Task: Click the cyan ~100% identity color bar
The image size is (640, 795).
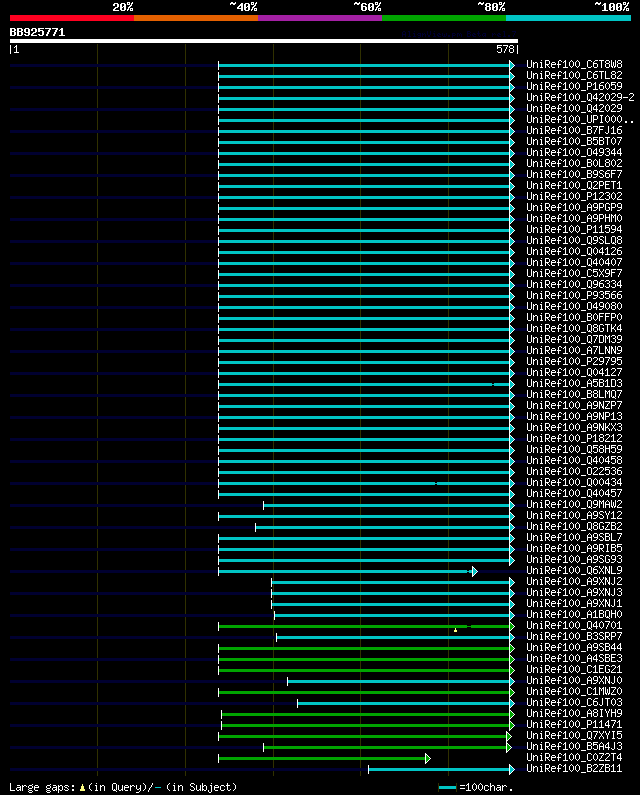Action: point(568,18)
